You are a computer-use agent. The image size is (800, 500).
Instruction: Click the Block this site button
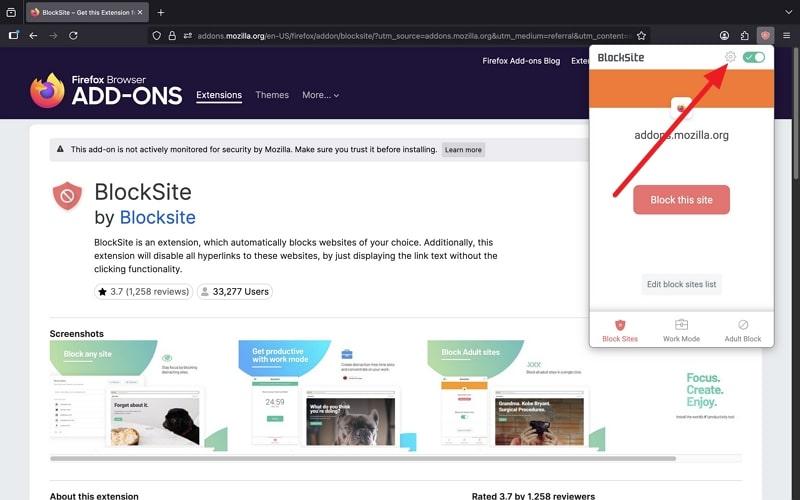(x=681, y=200)
